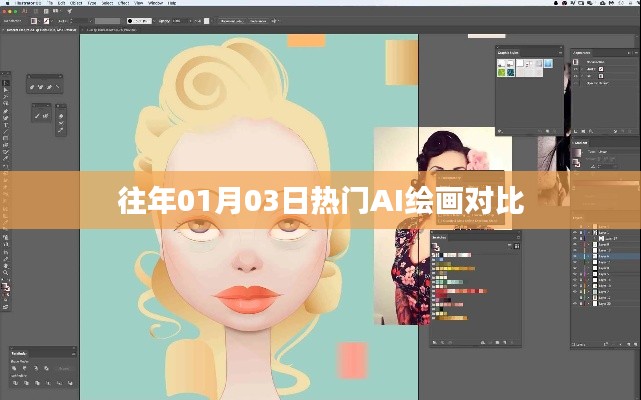
Task: Apply the green graphic style thumbnail
Action: pyautogui.click(x=501, y=73)
